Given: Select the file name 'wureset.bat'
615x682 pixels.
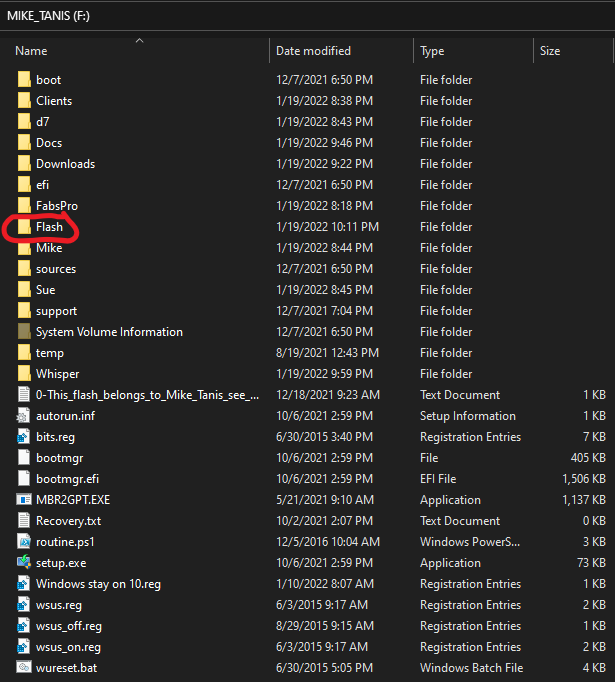Looking at the screenshot, I should coord(67,668).
